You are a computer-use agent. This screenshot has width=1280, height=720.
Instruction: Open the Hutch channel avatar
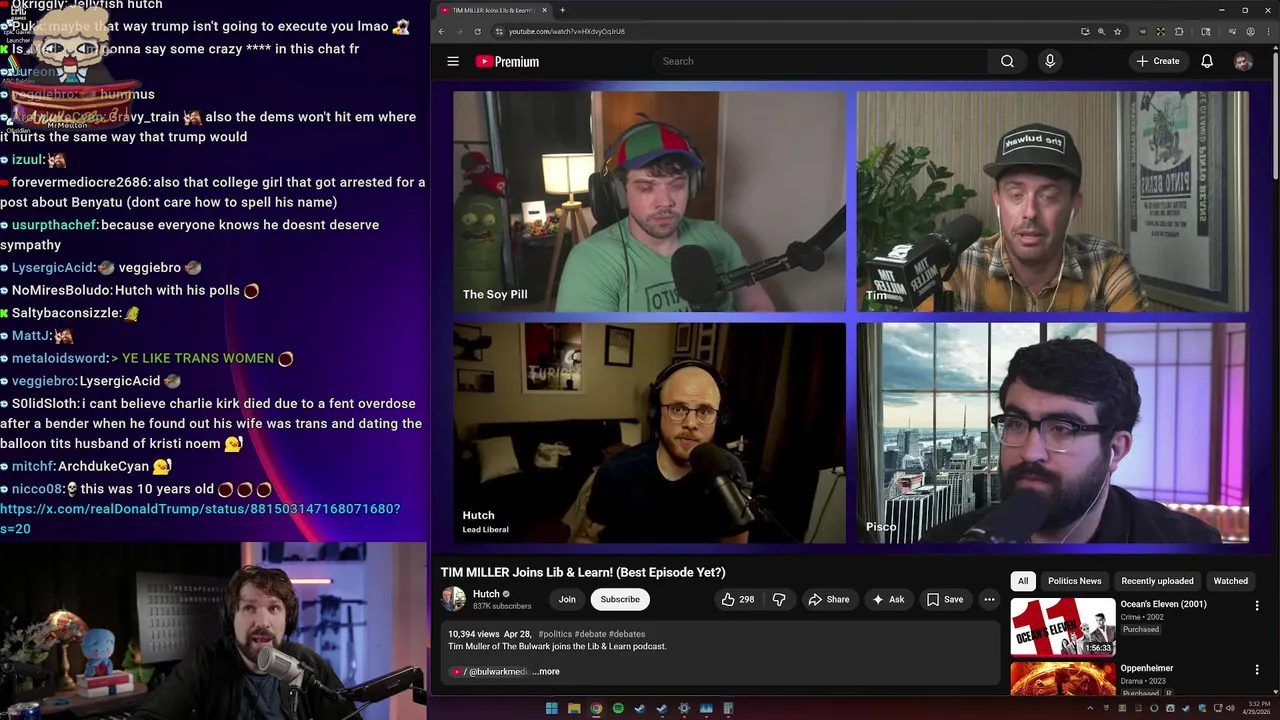[x=453, y=599]
